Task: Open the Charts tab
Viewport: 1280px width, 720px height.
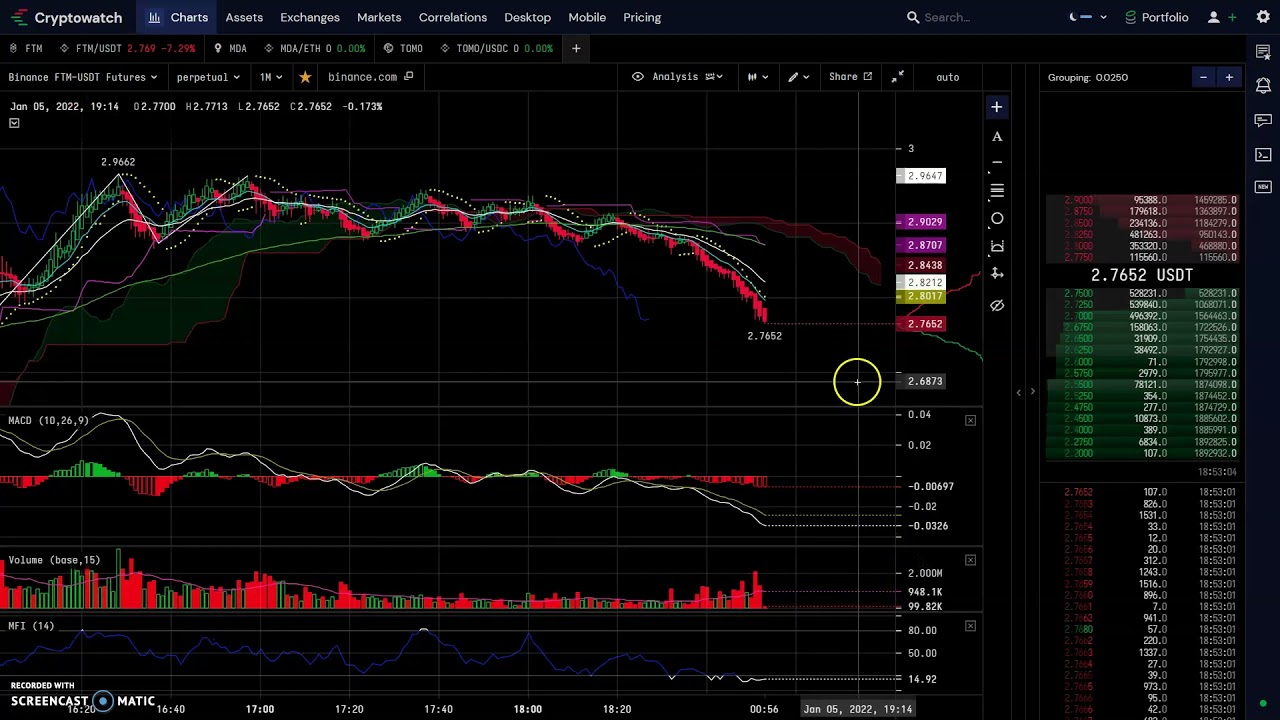Action: coord(178,17)
